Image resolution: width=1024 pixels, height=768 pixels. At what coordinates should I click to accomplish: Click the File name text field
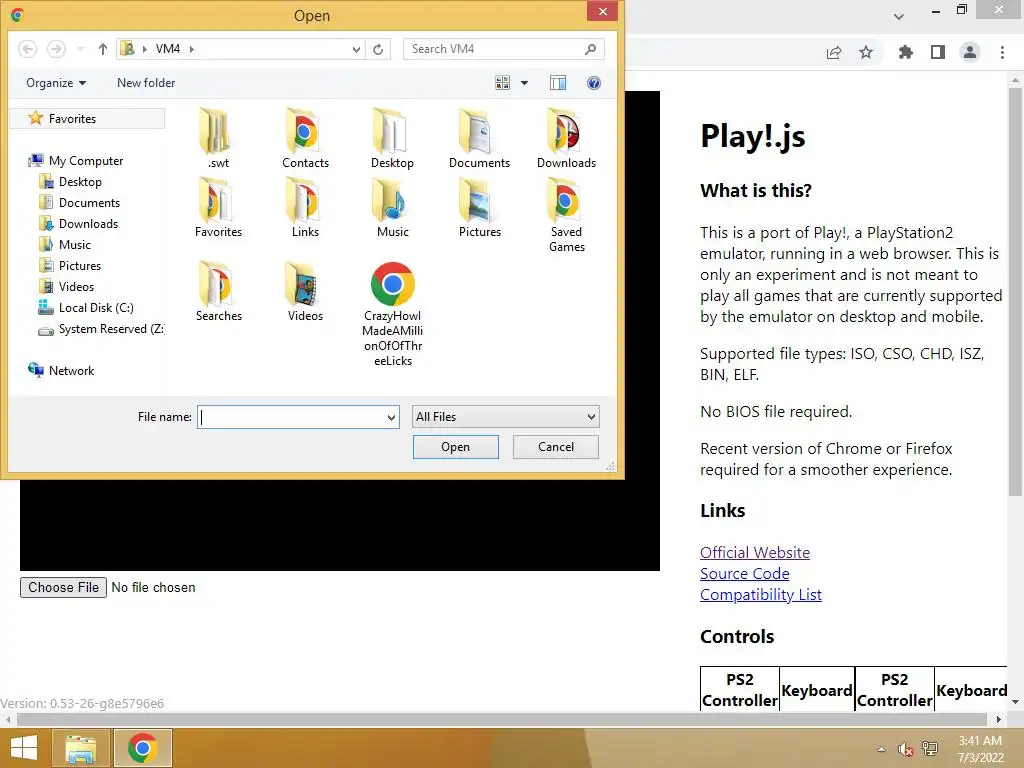[x=292, y=417]
